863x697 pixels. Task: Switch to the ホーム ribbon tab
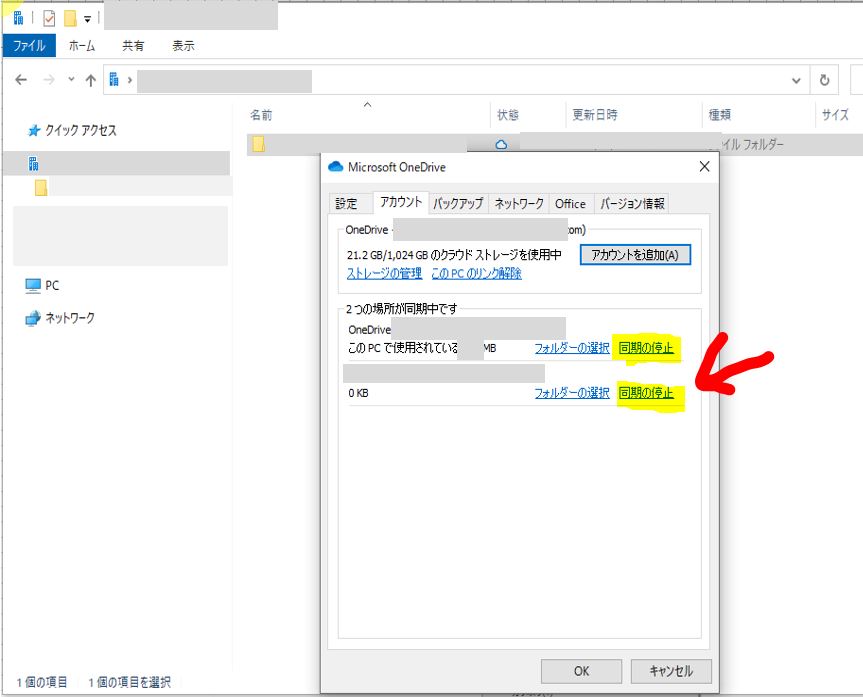point(82,46)
